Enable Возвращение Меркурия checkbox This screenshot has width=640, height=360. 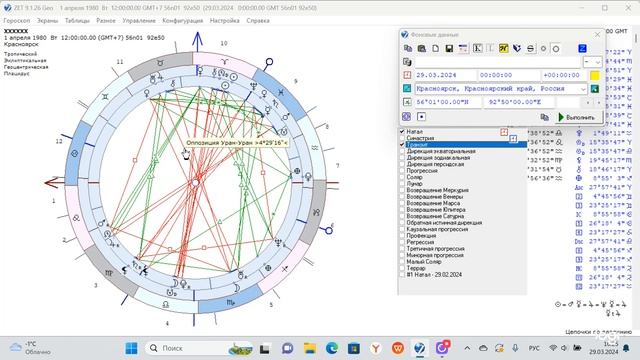pos(402,190)
